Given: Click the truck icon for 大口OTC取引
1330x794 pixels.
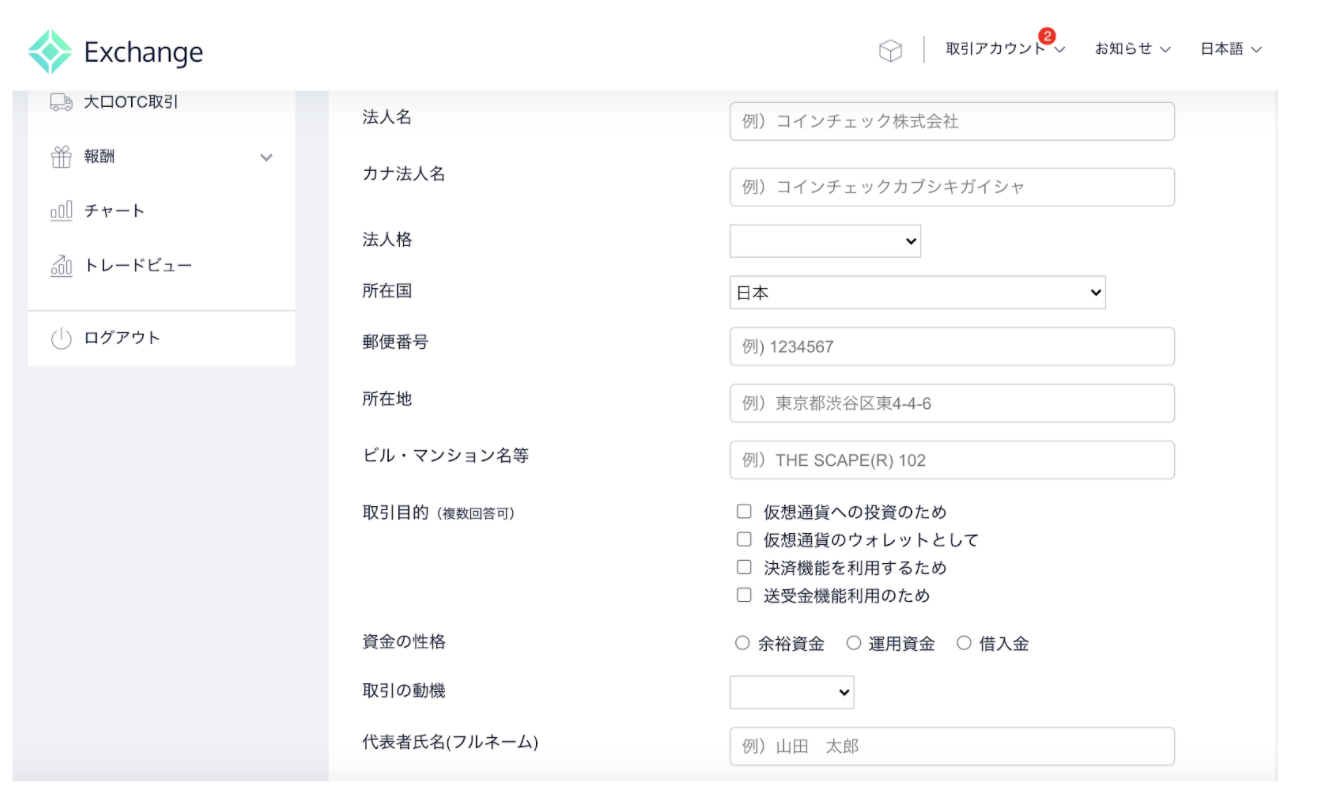Looking at the screenshot, I should click(61, 101).
